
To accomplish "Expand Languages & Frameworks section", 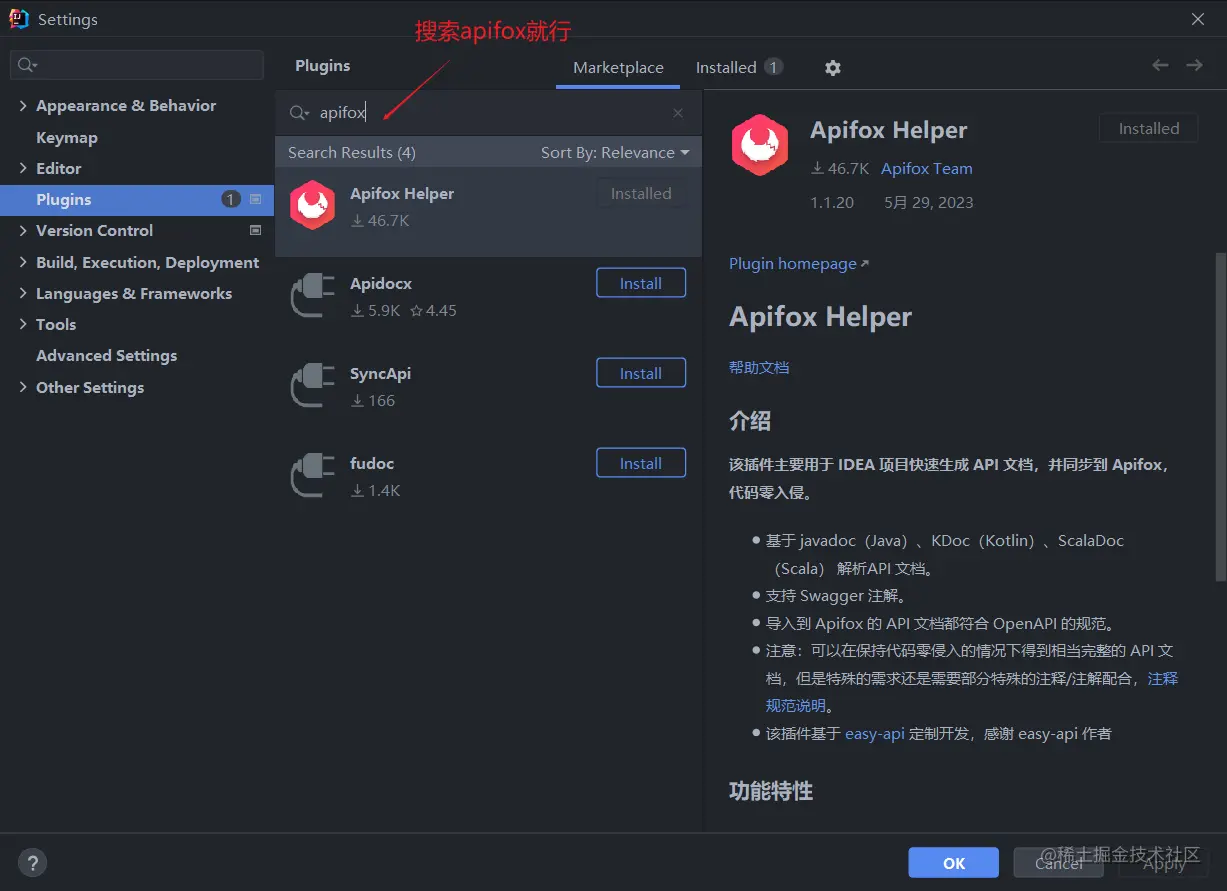I will (22, 293).
